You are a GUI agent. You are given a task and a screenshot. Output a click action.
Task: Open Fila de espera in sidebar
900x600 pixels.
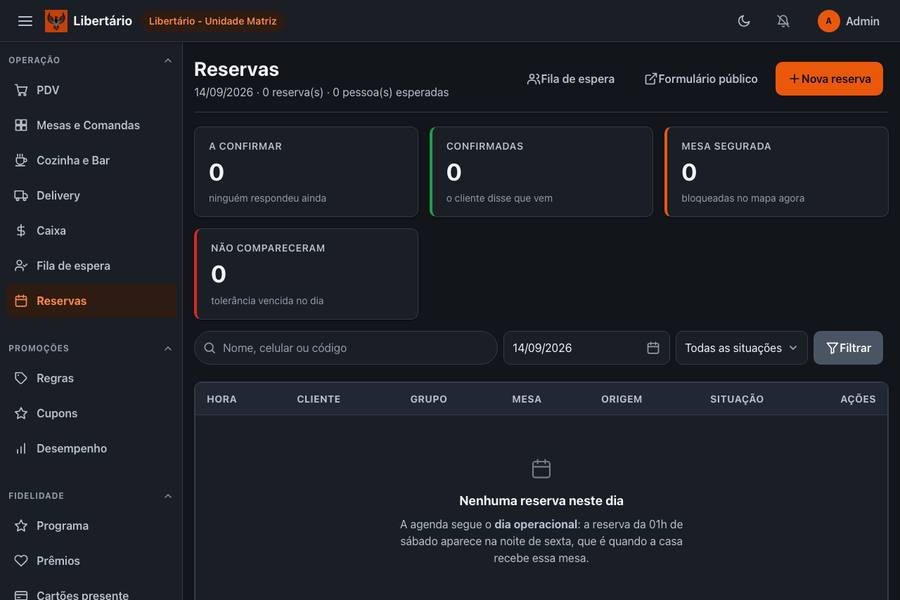tap(91, 265)
